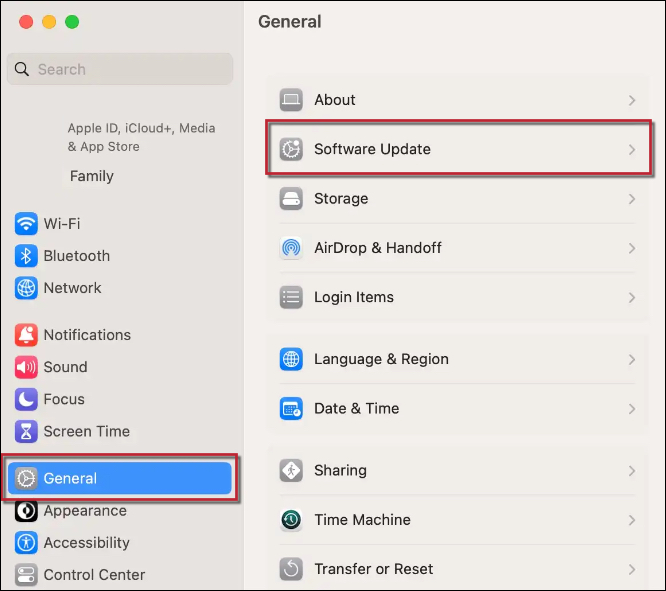Click the green full-screen button
Screen dimensions: 666x591
click(72, 22)
